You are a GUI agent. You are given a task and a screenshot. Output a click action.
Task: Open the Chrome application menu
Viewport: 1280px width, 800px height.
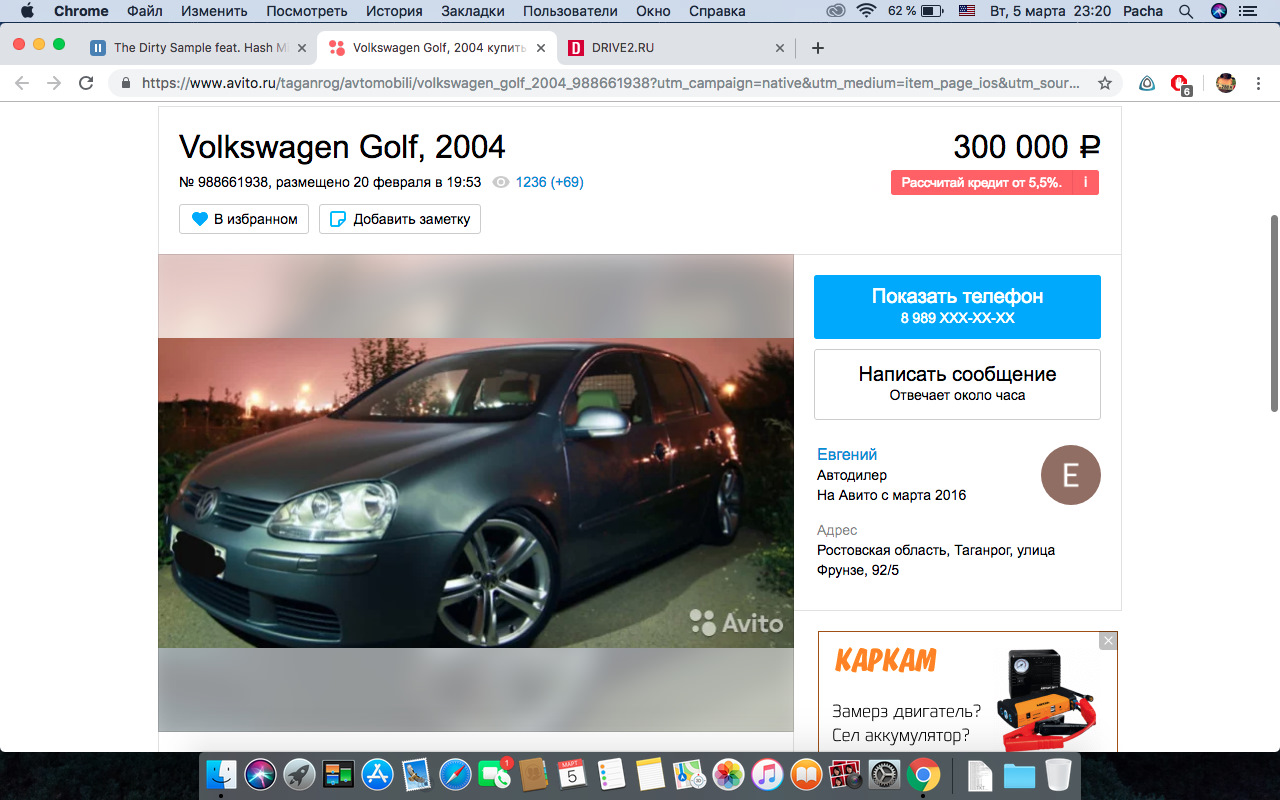[81, 11]
